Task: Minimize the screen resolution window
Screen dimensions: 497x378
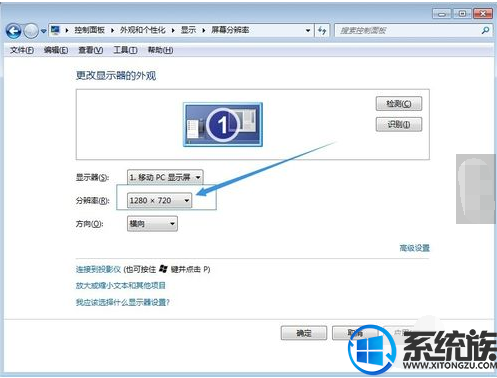Action: point(442,14)
